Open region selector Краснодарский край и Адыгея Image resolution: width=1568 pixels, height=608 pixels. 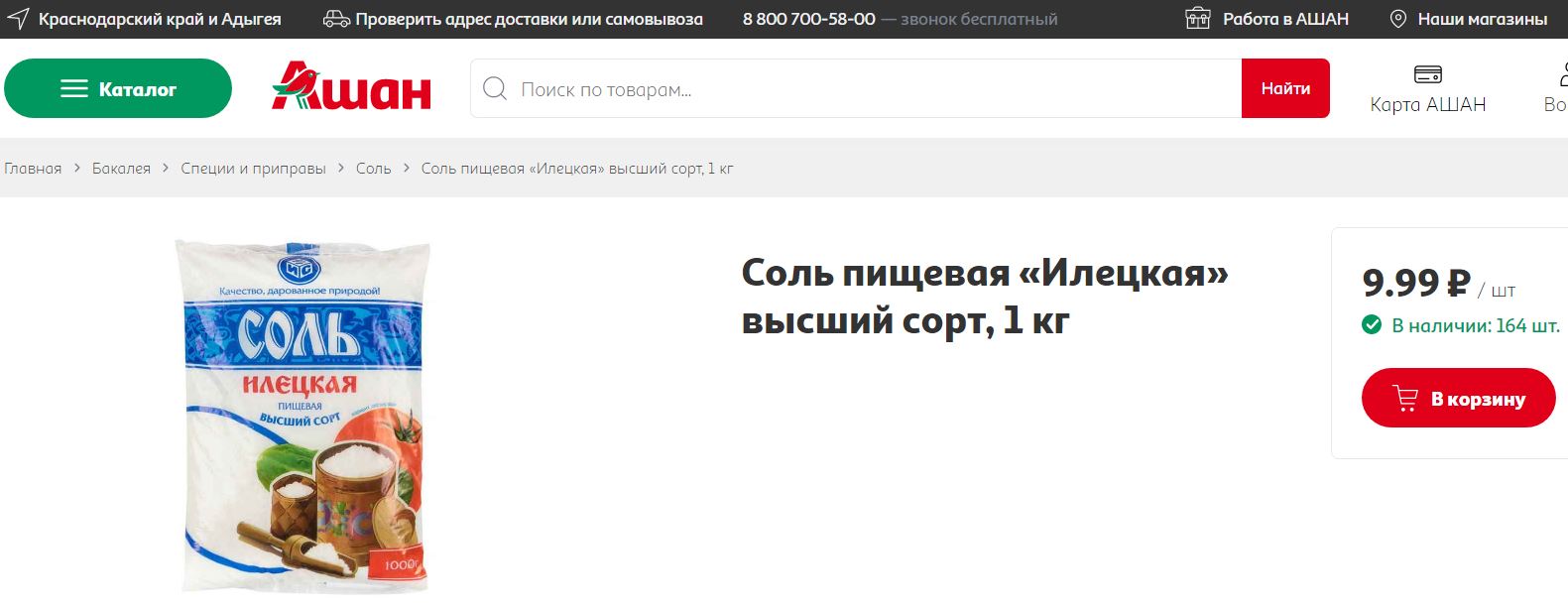pos(160,19)
